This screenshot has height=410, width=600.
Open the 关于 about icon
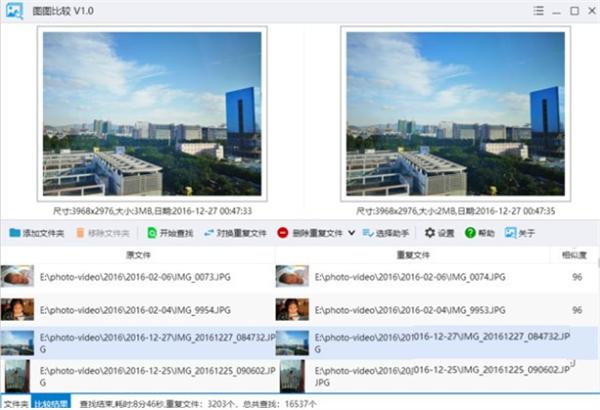click(x=510, y=232)
